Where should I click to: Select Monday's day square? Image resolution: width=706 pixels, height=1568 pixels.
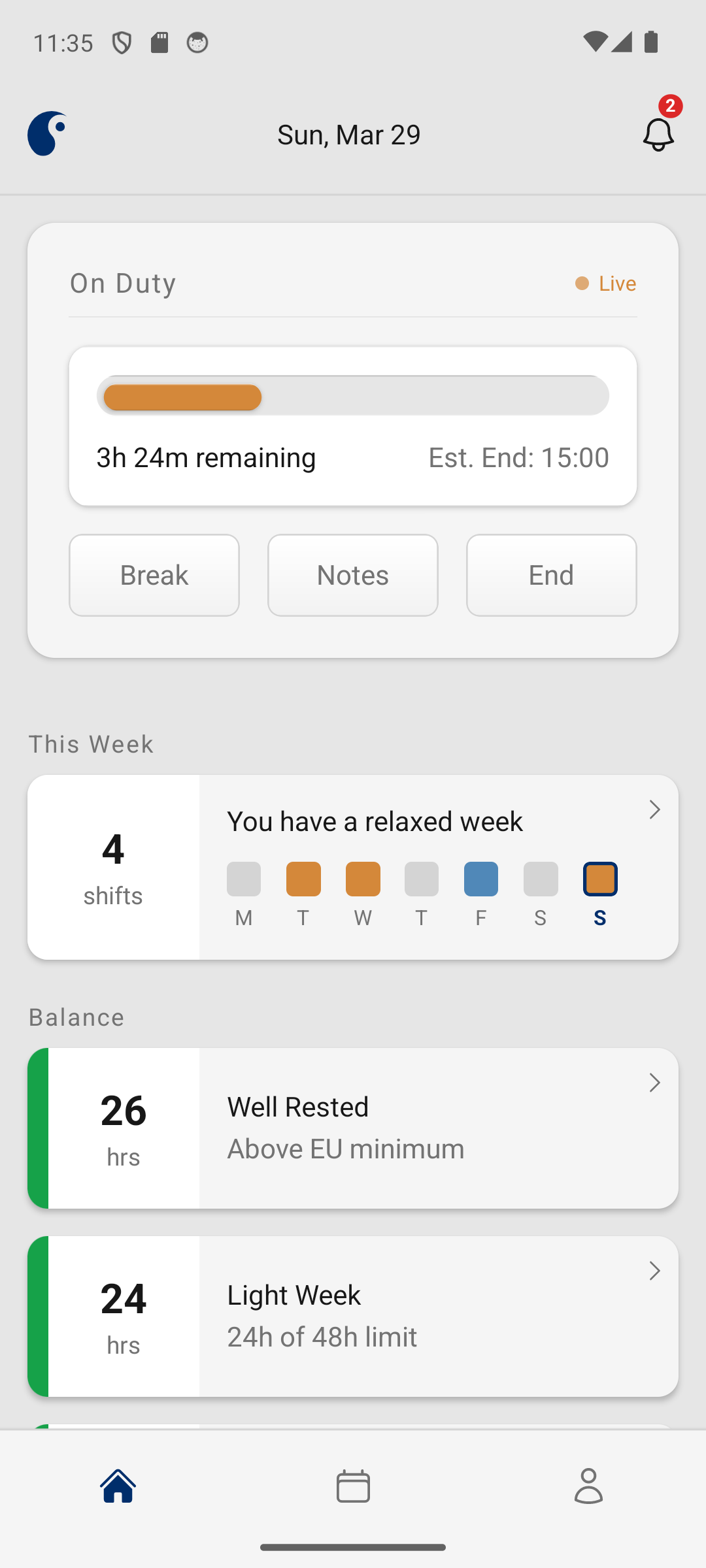pos(244,879)
